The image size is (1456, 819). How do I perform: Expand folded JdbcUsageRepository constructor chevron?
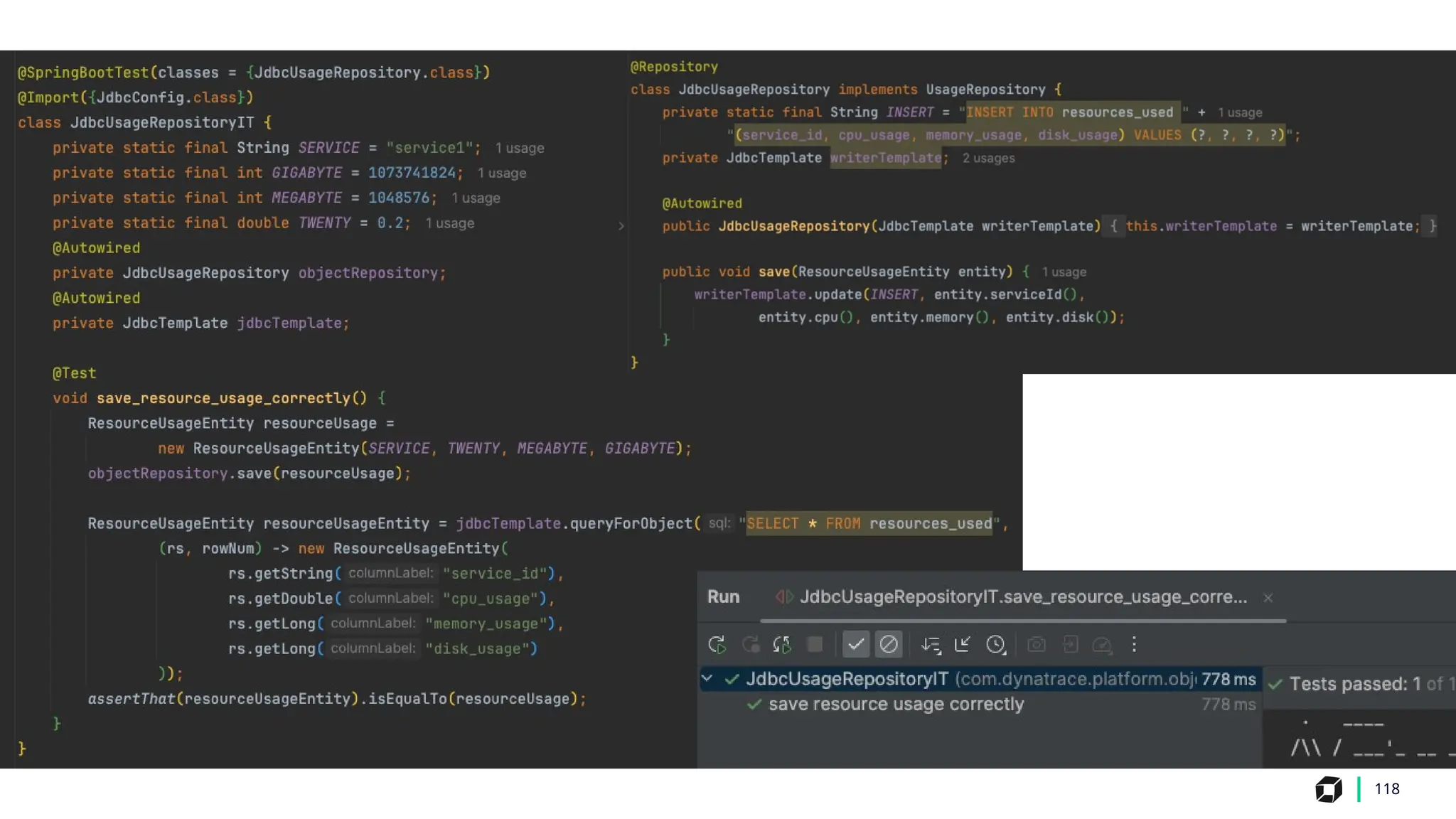pyautogui.click(x=621, y=226)
